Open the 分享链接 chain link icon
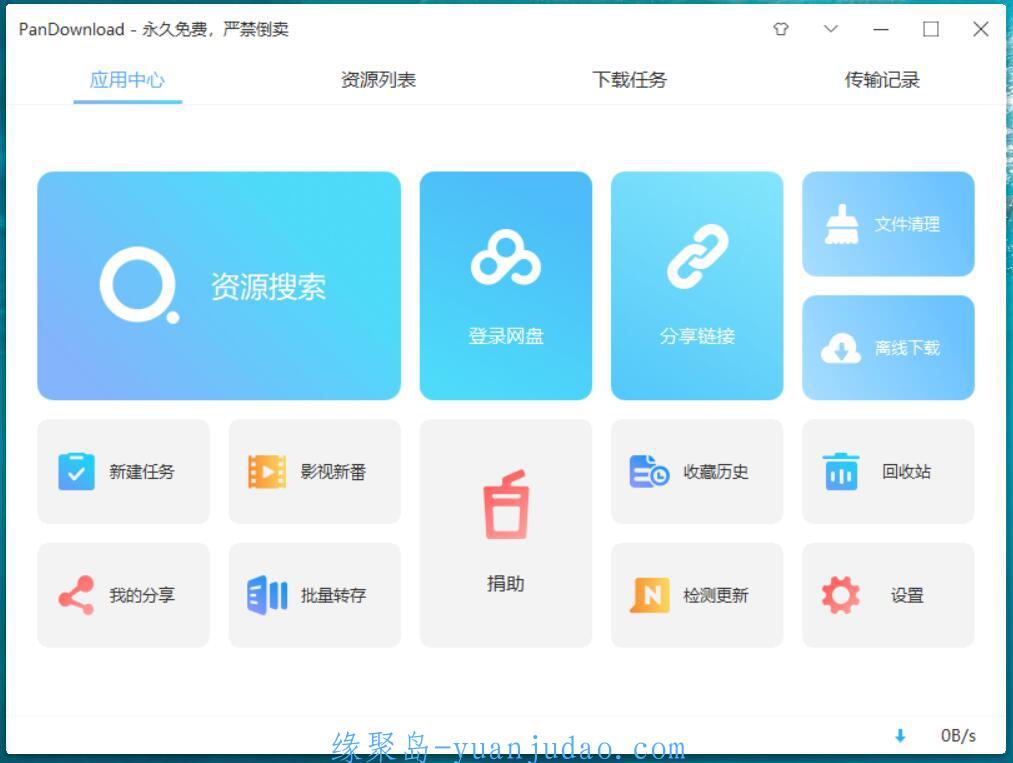Viewport: 1013px width, 763px height. click(697, 258)
